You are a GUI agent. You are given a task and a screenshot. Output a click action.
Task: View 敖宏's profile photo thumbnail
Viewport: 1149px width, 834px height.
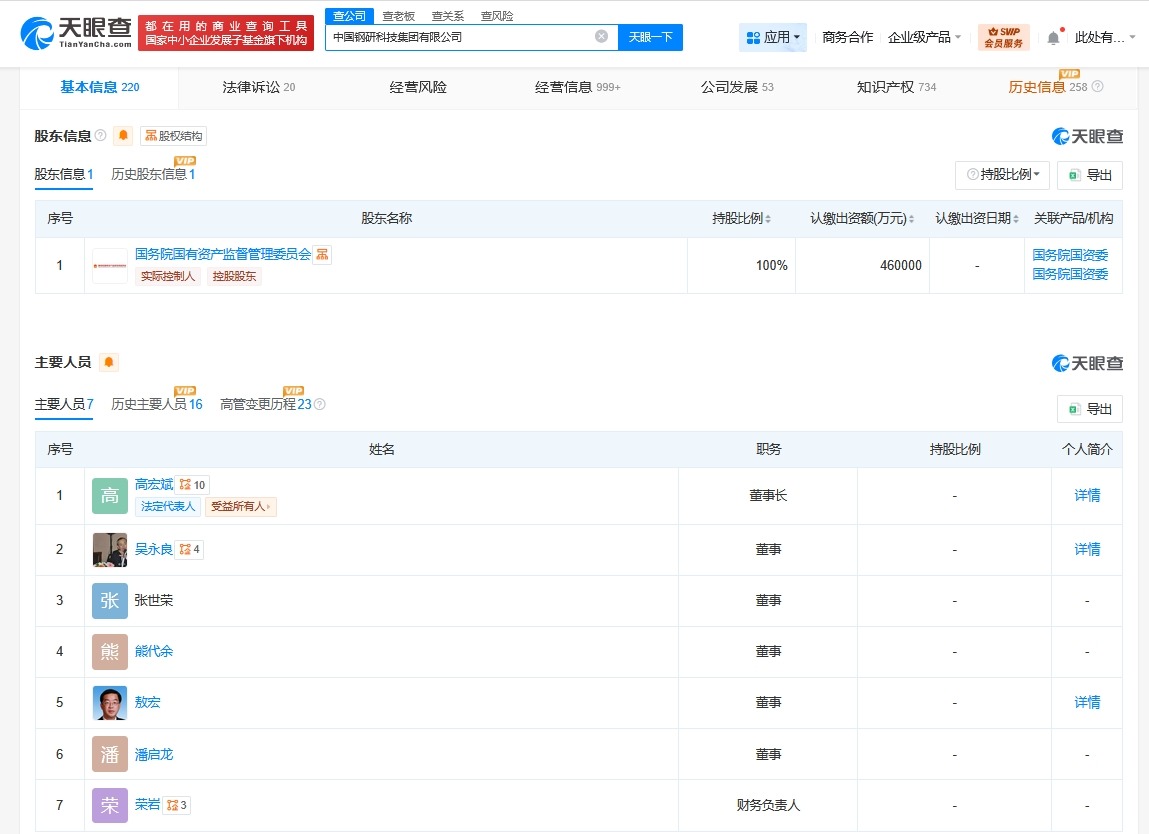[x=109, y=702]
